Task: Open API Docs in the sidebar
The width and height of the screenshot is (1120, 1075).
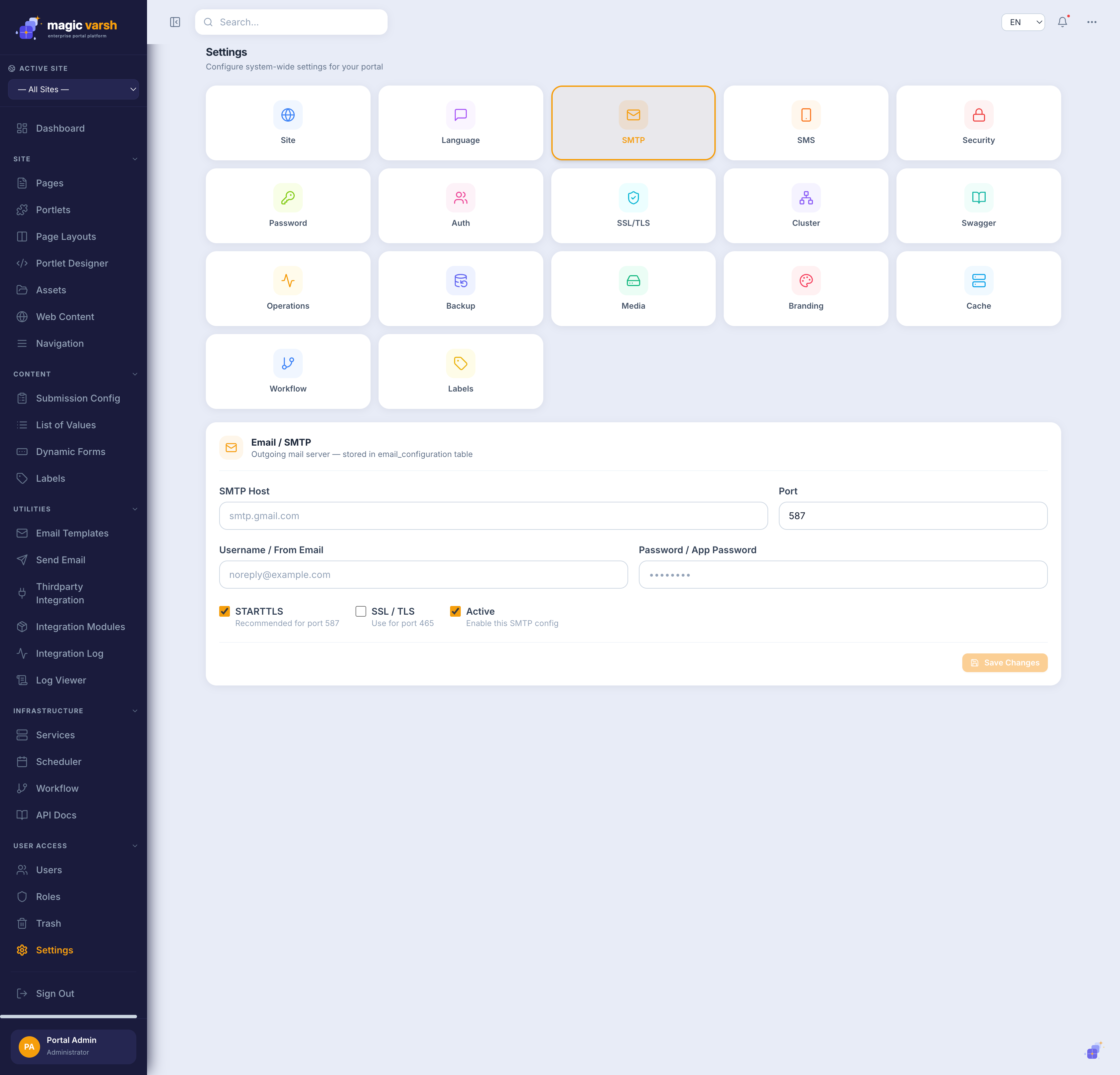Action: pos(74,815)
